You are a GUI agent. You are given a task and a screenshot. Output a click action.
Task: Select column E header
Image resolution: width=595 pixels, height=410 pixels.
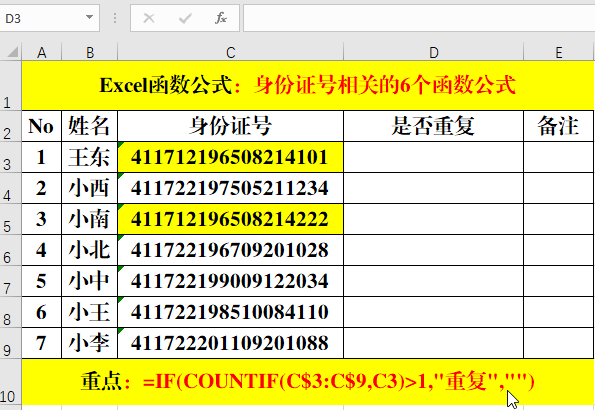click(559, 52)
